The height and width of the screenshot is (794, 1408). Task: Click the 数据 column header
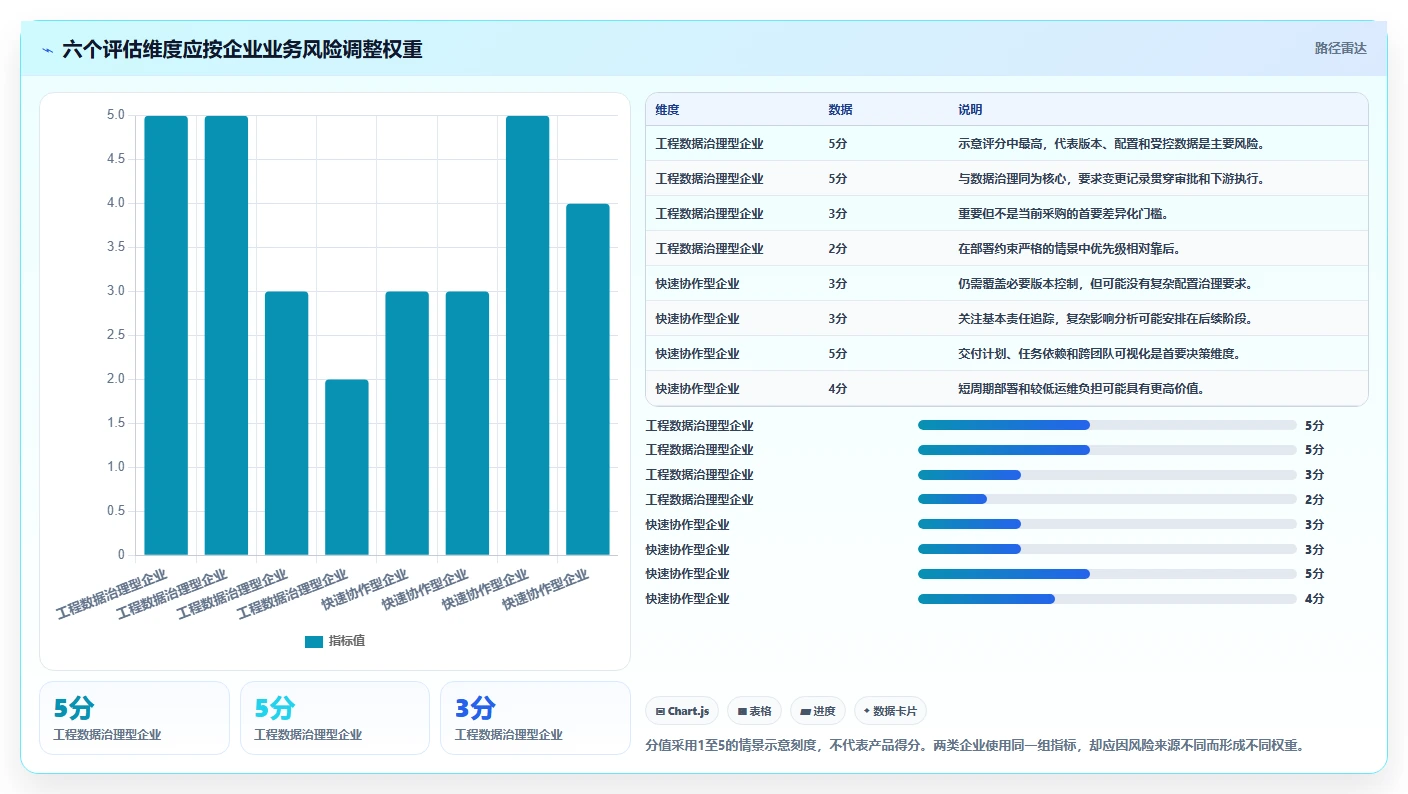[x=840, y=110]
